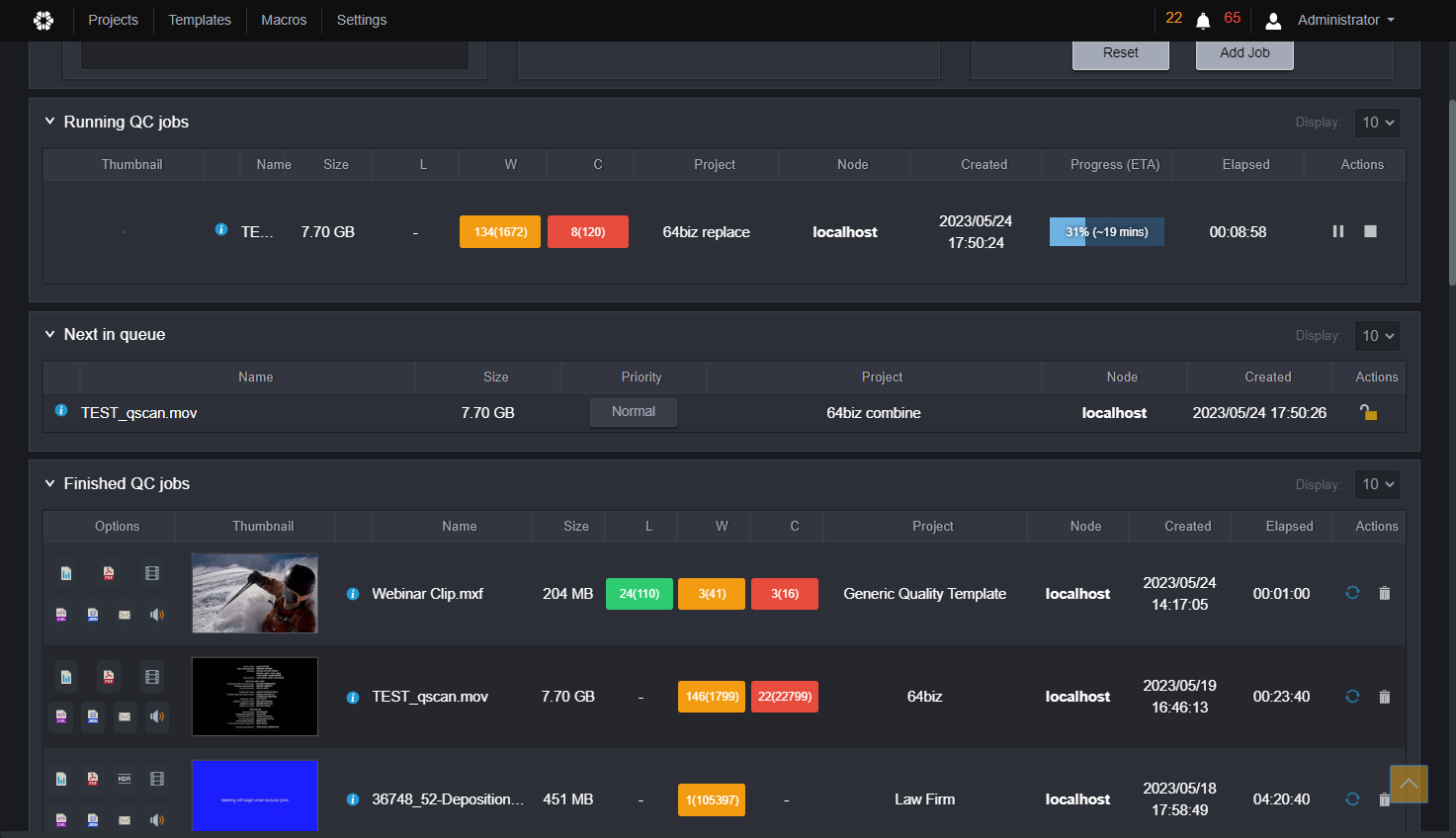
Task: Download XML report for finished TEST_qscan.mov
Action: (x=61, y=716)
